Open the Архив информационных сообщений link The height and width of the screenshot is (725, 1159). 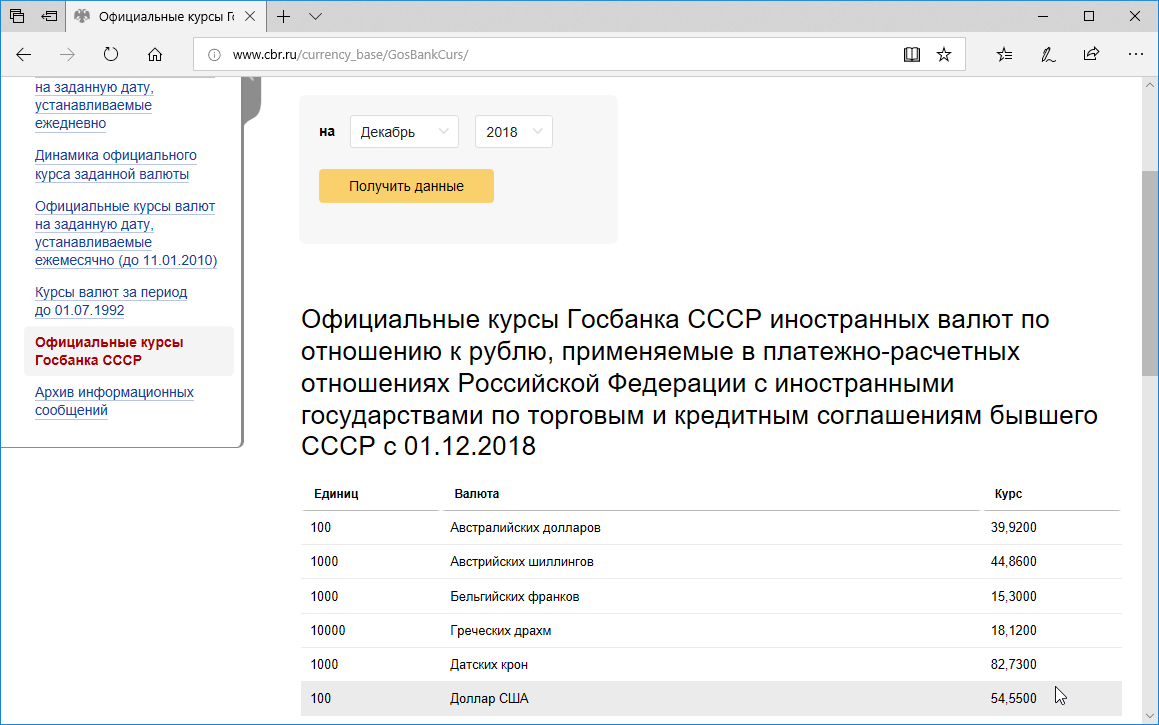pyautogui.click(x=113, y=400)
